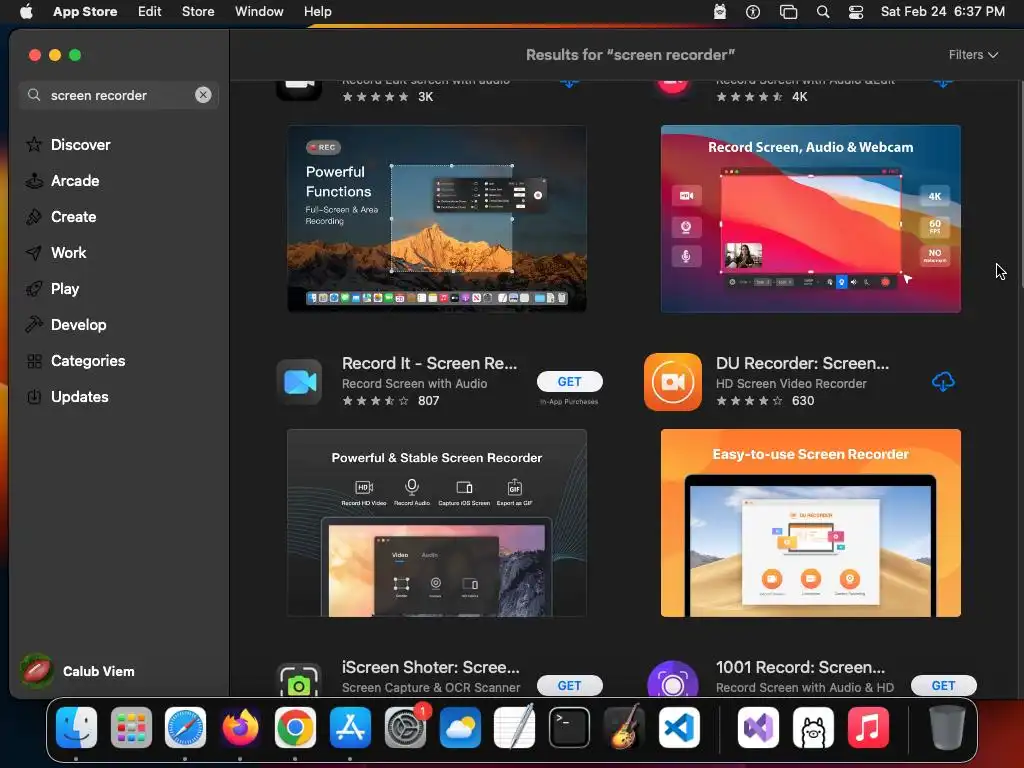Open Terminal from the Dock
1024x768 pixels.
(569, 727)
